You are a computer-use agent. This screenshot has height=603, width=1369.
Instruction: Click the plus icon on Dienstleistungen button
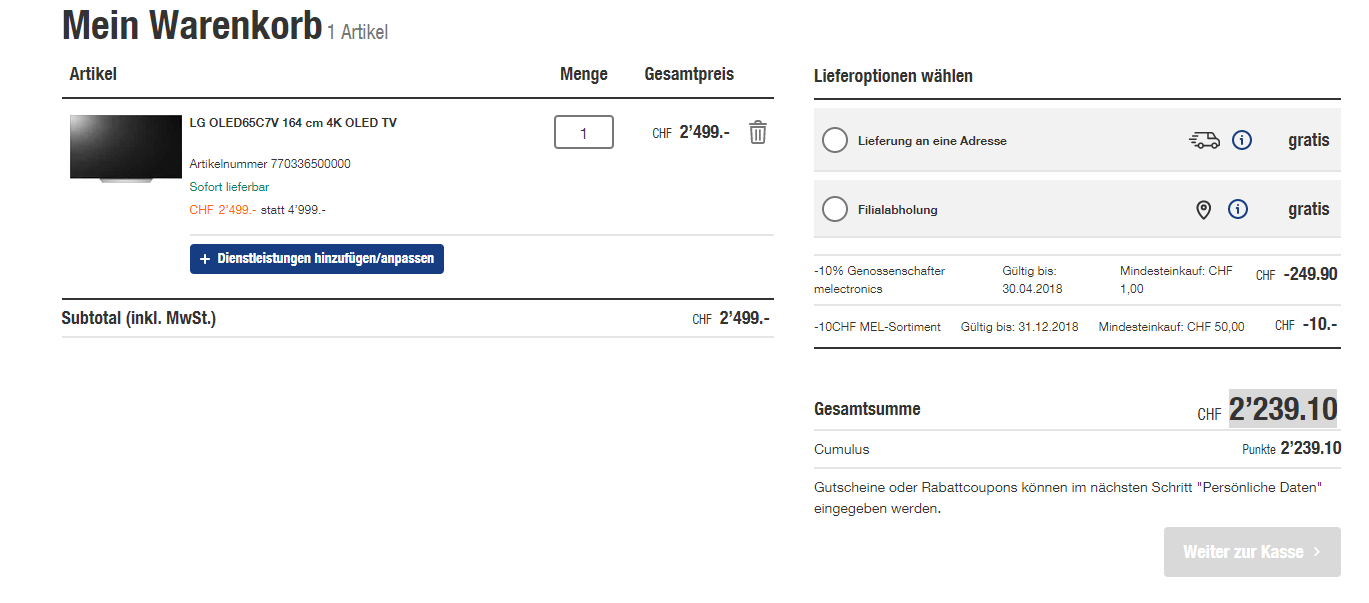205,259
